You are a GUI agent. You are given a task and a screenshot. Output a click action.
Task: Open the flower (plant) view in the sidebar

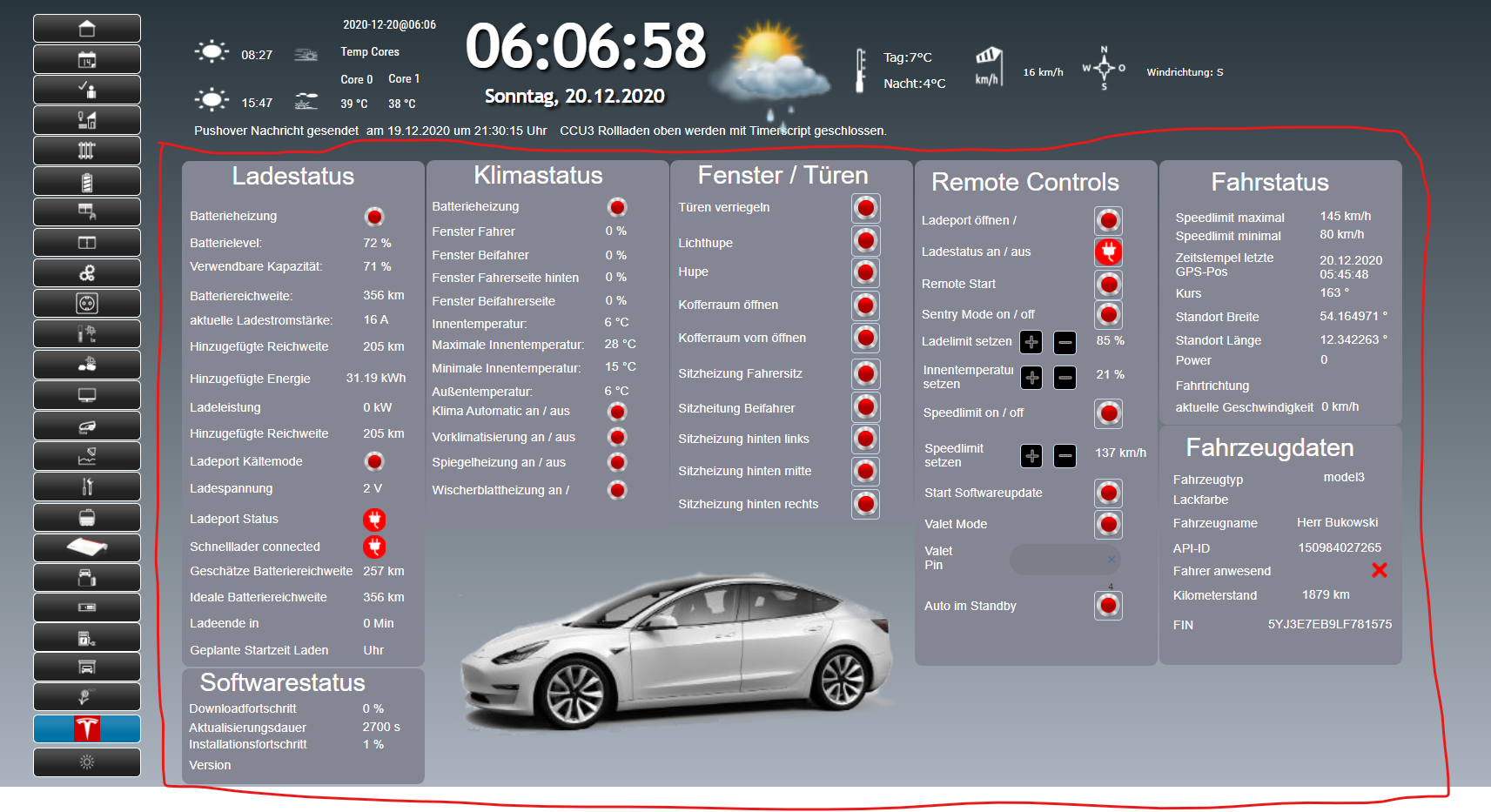coord(87,697)
